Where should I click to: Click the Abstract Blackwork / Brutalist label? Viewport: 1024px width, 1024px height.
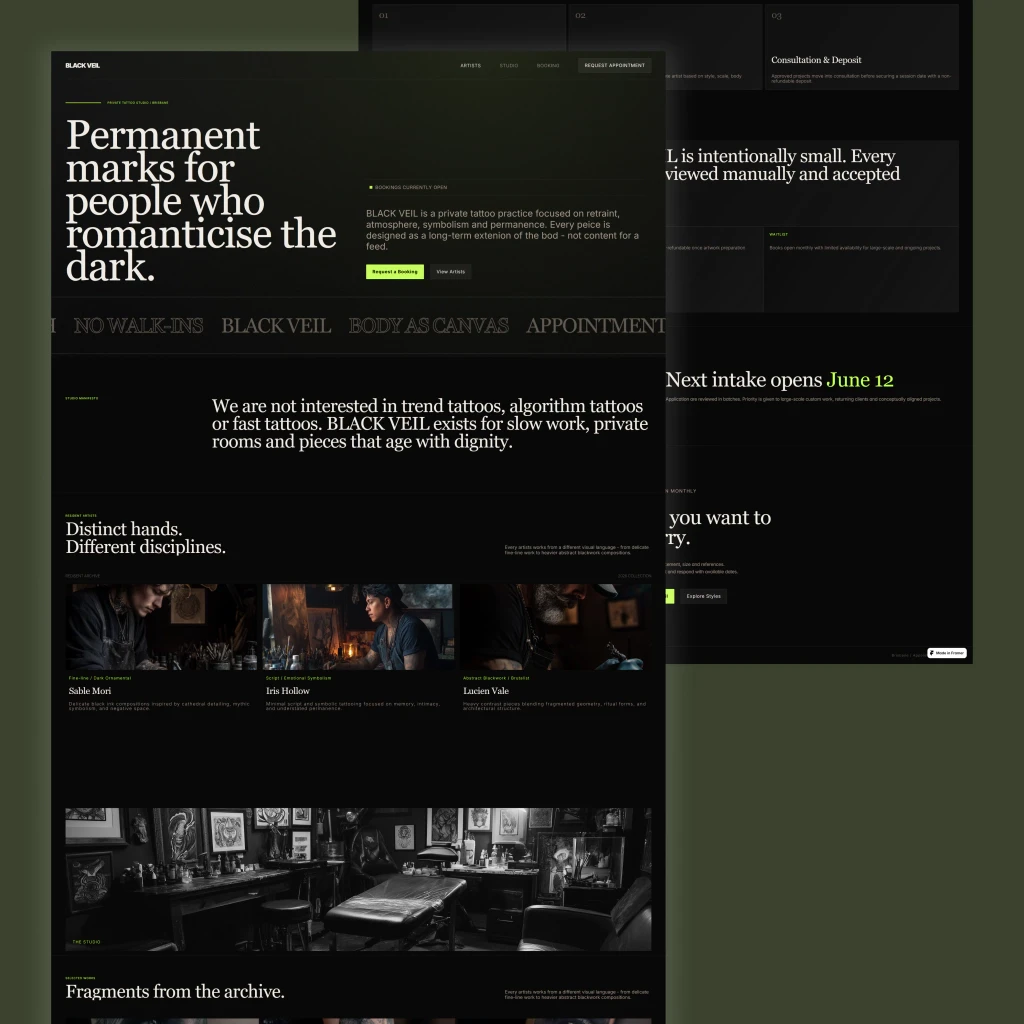pos(496,678)
